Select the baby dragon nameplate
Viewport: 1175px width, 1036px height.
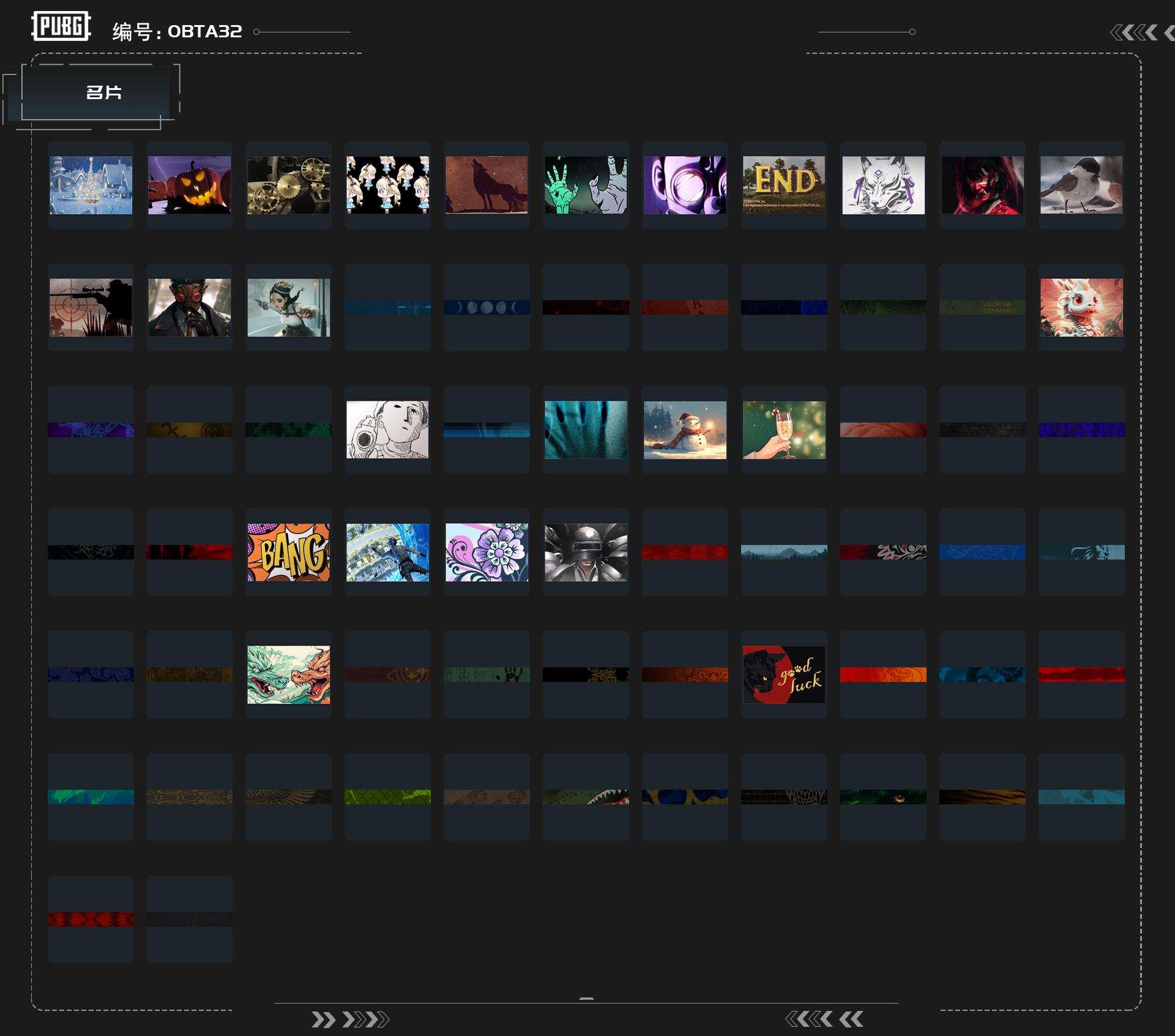point(1082,307)
